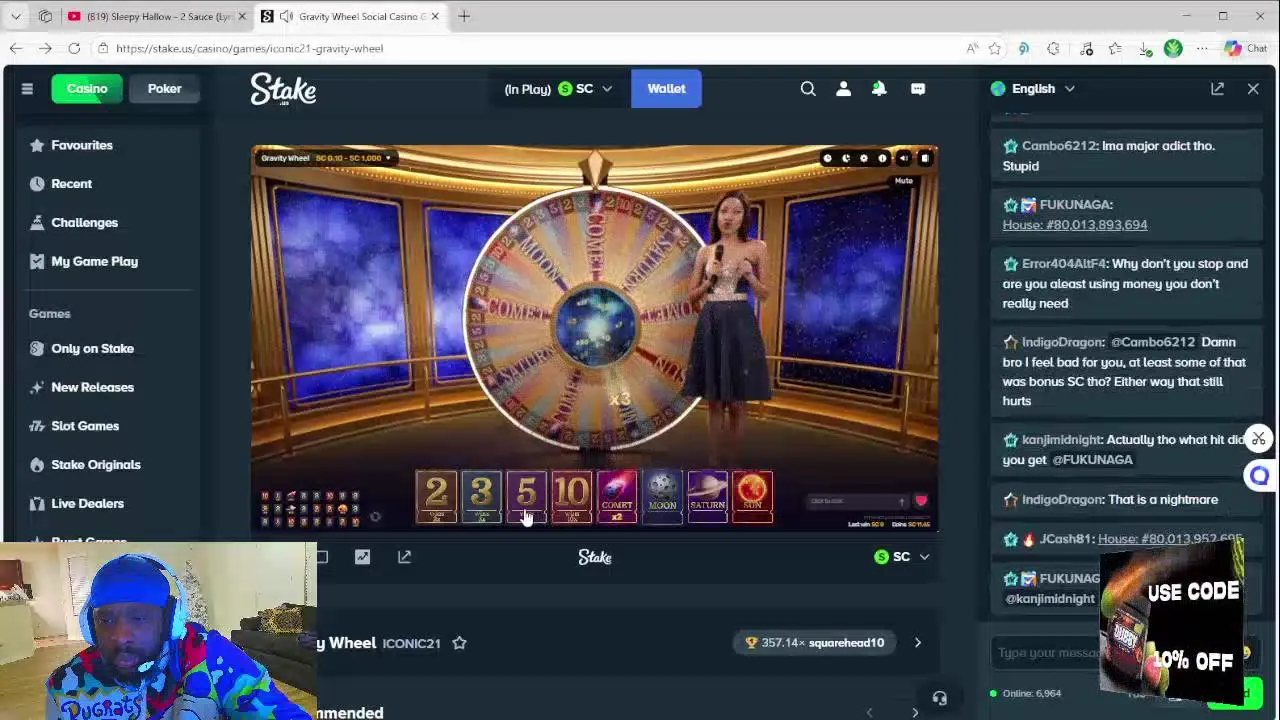Open game info icon
This screenshot has width=1280, height=720.
point(882,158)
